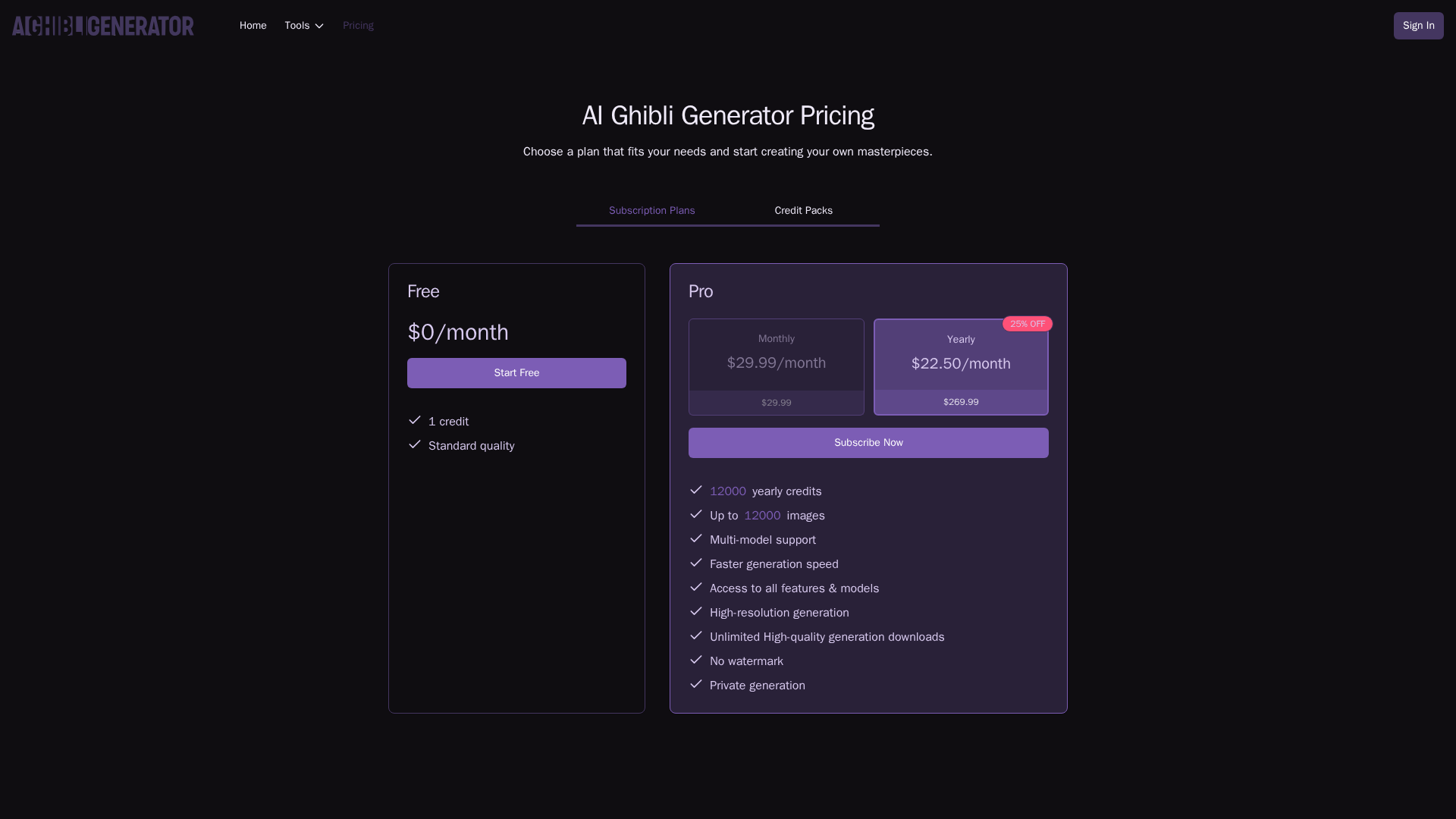Viewport: 1456px width, 819px height.
Task: Click the AI Ghibli Generator logo
Action: (103, 26)
